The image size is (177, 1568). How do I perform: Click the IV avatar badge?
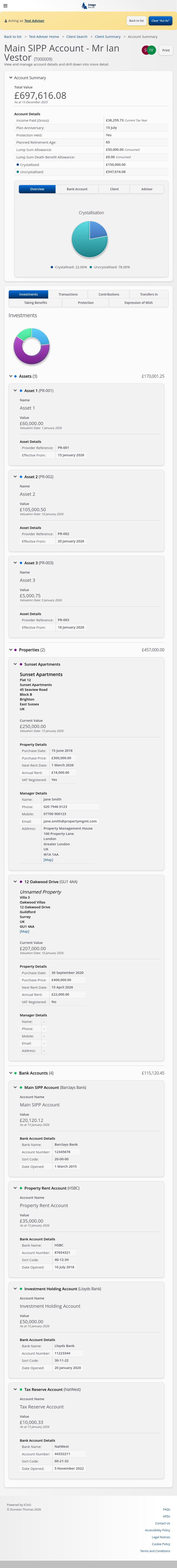click(x=151, y=50)
